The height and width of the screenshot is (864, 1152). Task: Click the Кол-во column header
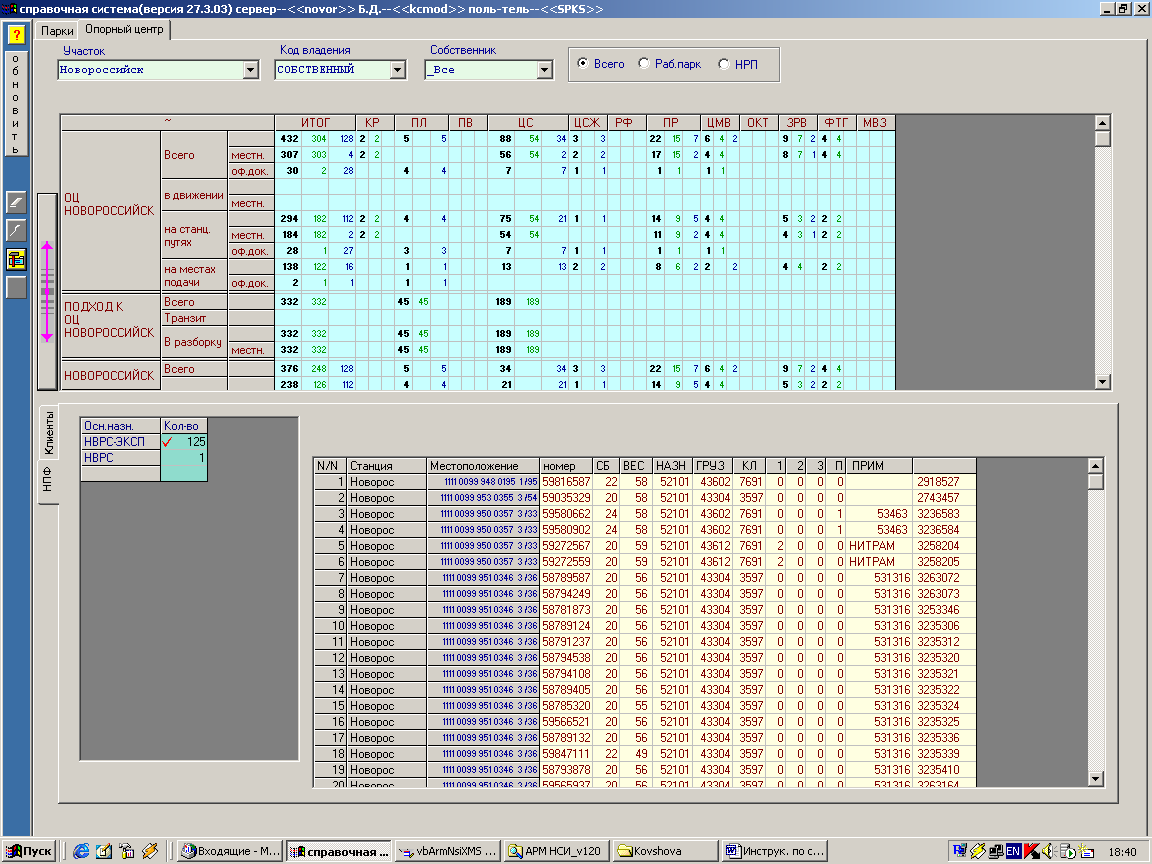click(x=184, y=426)
